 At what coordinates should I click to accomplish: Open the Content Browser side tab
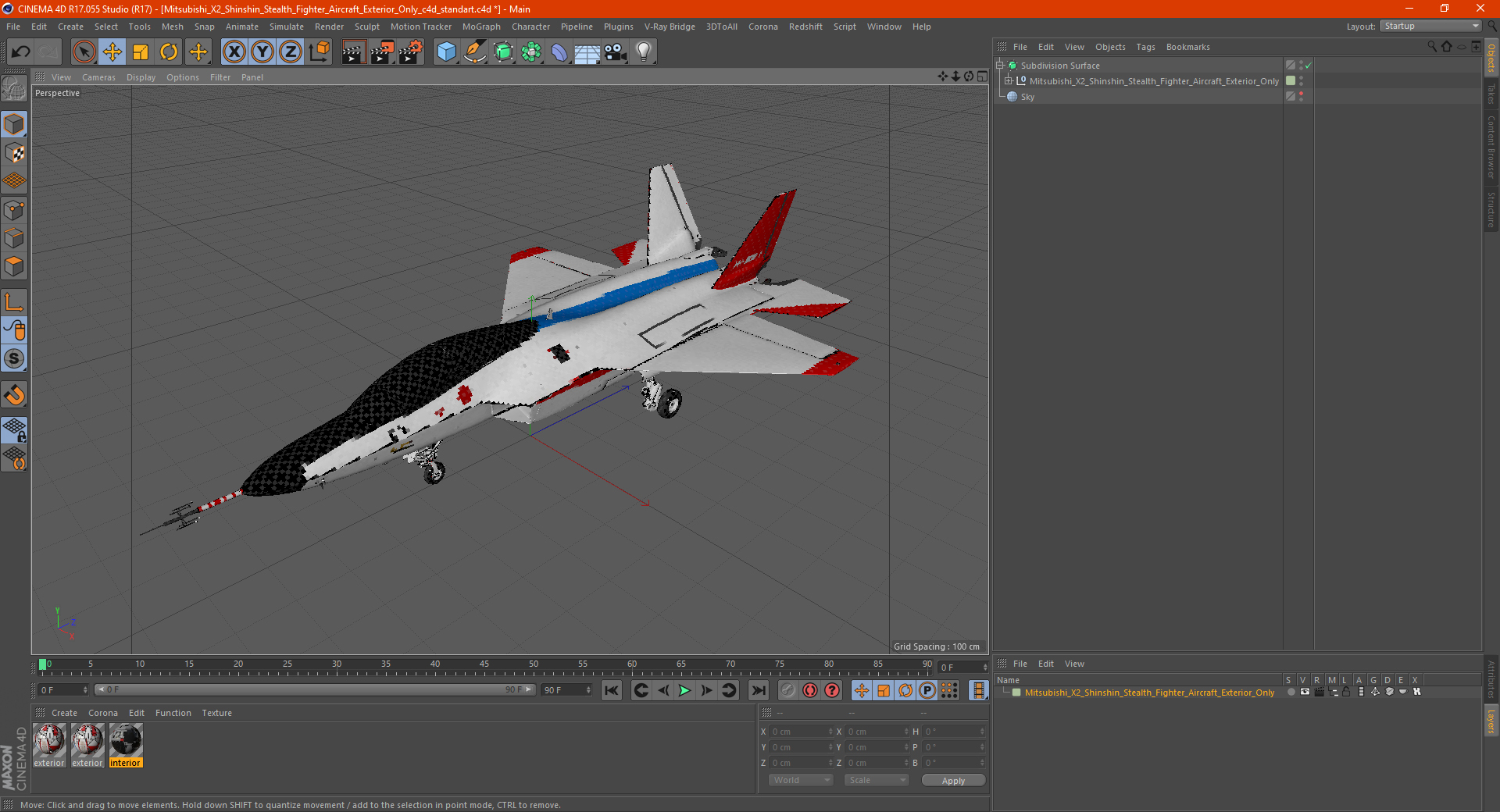click(1491, 147)
